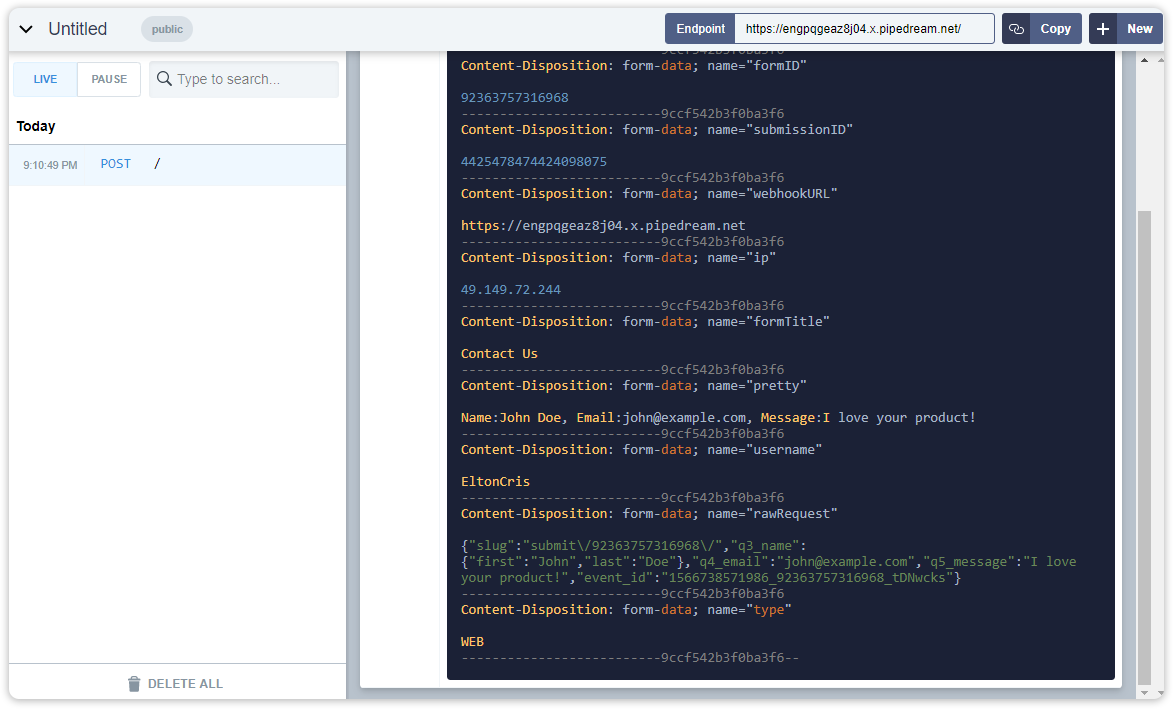Click the plus icon beside New
The height and width of the screenshot is (709, 1173).
click(1103, 29)
